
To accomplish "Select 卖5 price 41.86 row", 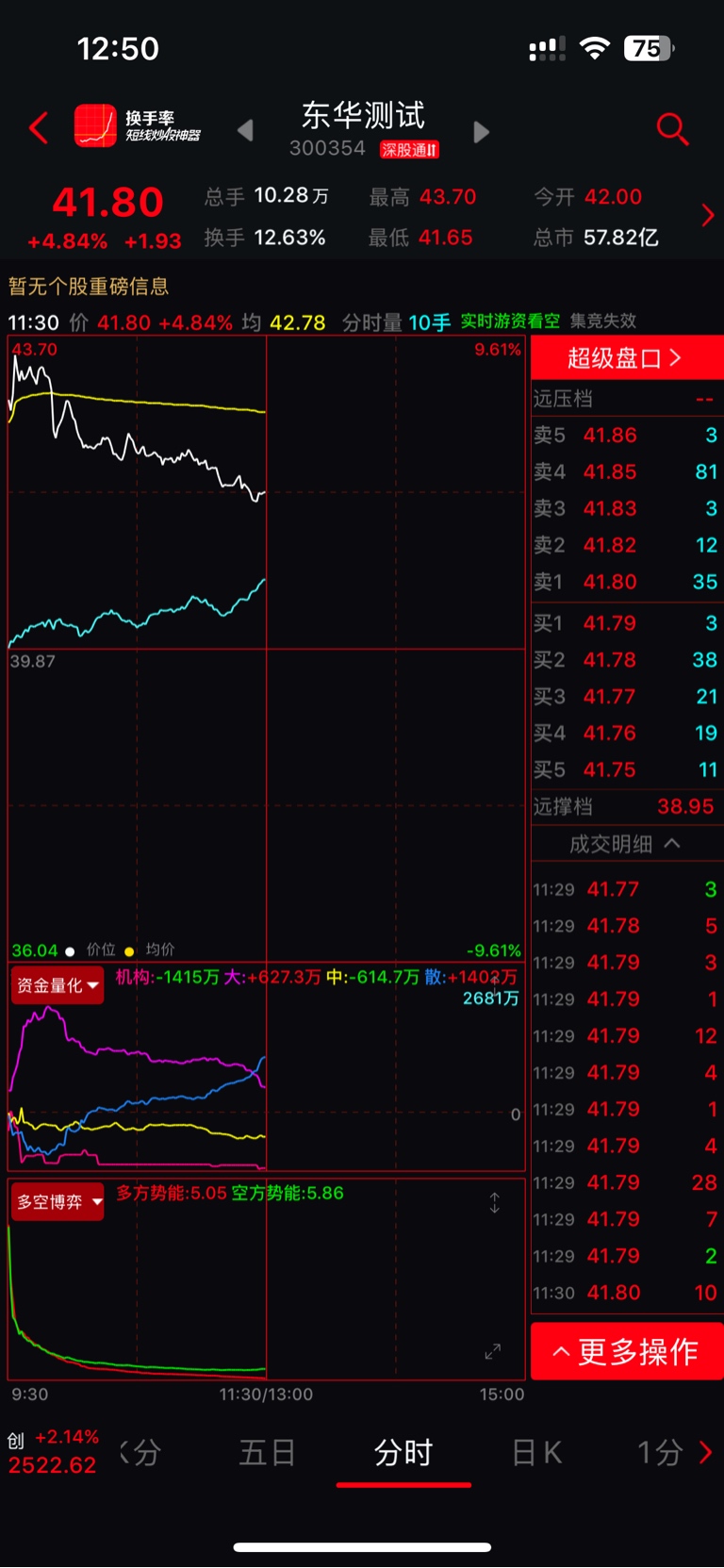I will click(626, 435).
